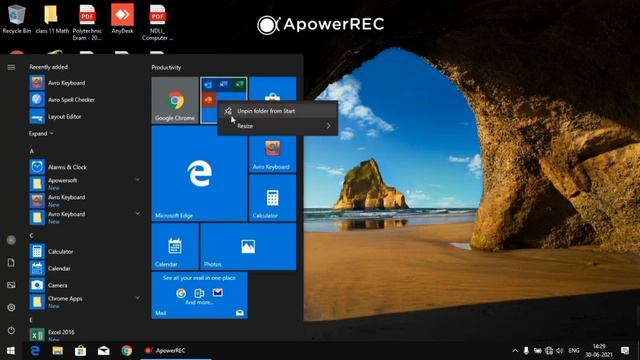Viewport: 640px width, 360px height.
Task: Open the volume control in tray
Action: [560, 351]
